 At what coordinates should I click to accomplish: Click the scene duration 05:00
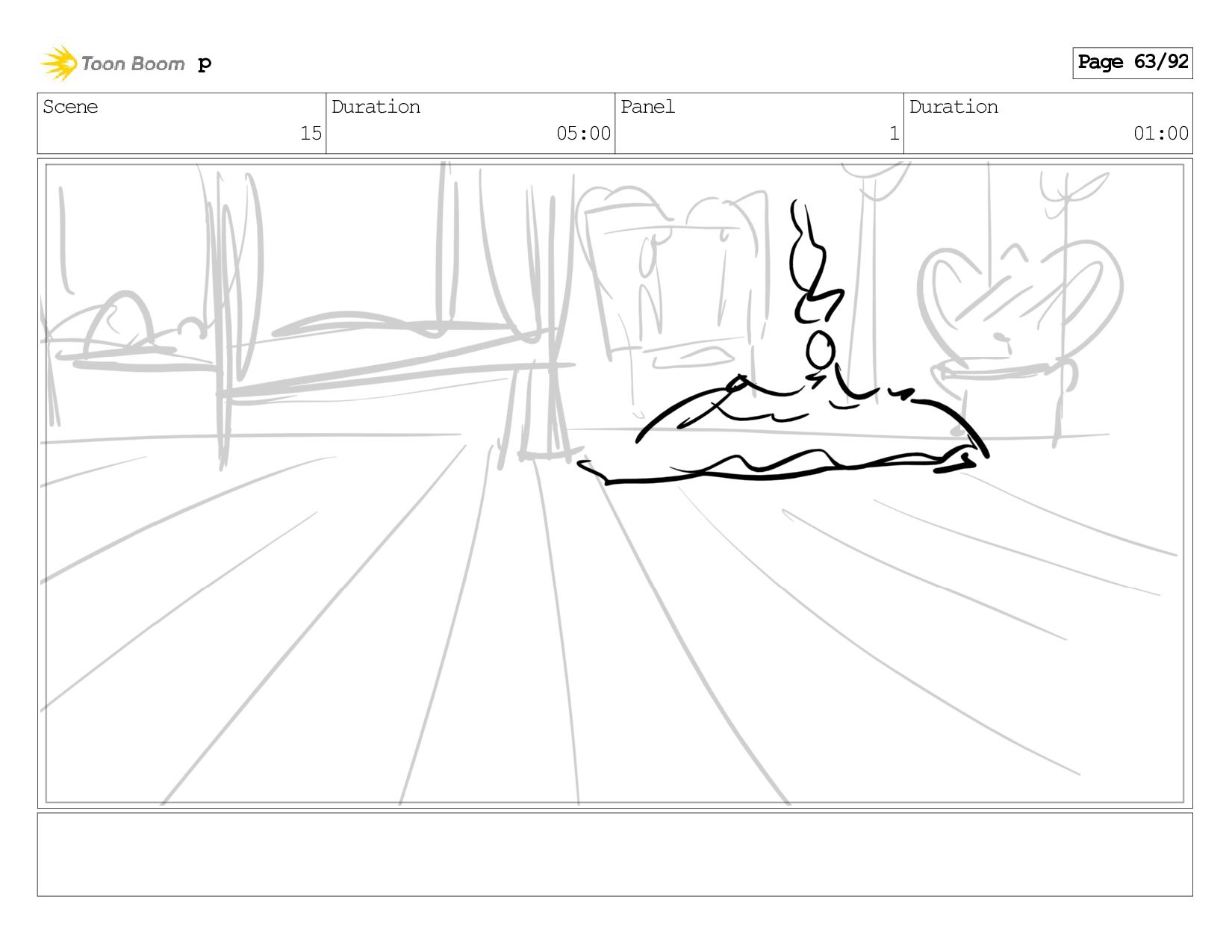click(583, 134)
